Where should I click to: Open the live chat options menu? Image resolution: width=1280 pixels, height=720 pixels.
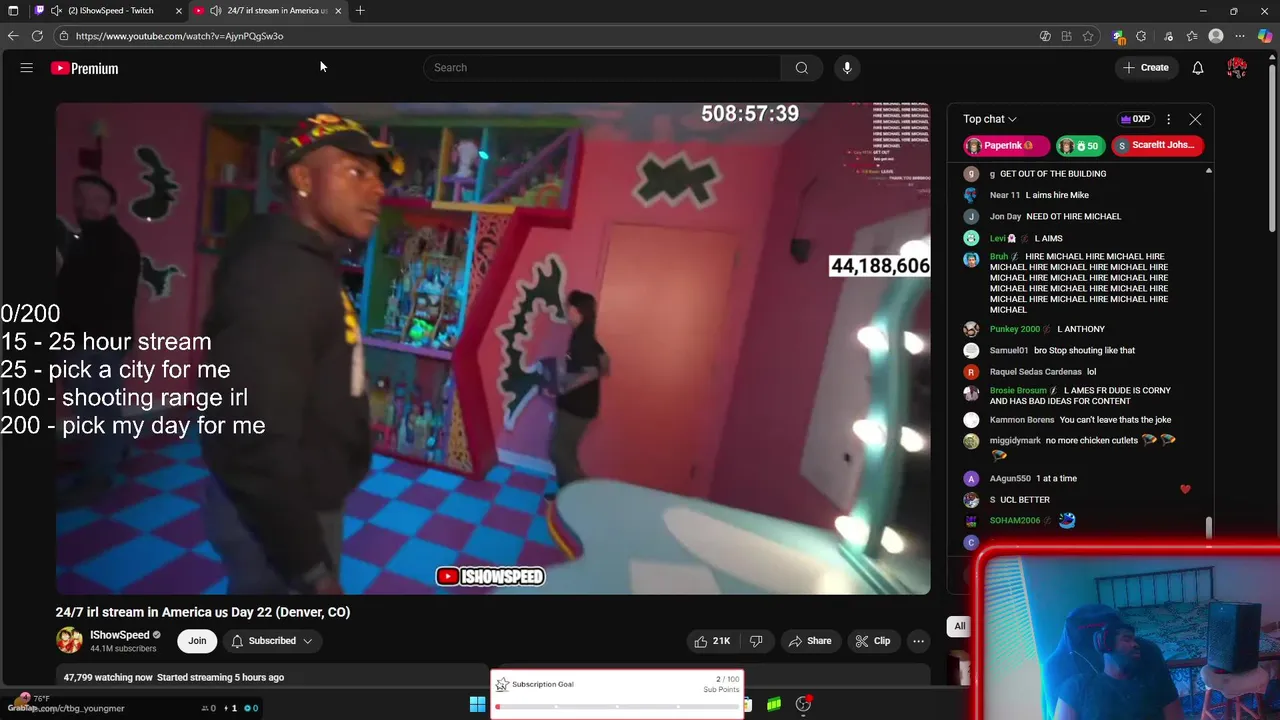tap(1168, 119)
